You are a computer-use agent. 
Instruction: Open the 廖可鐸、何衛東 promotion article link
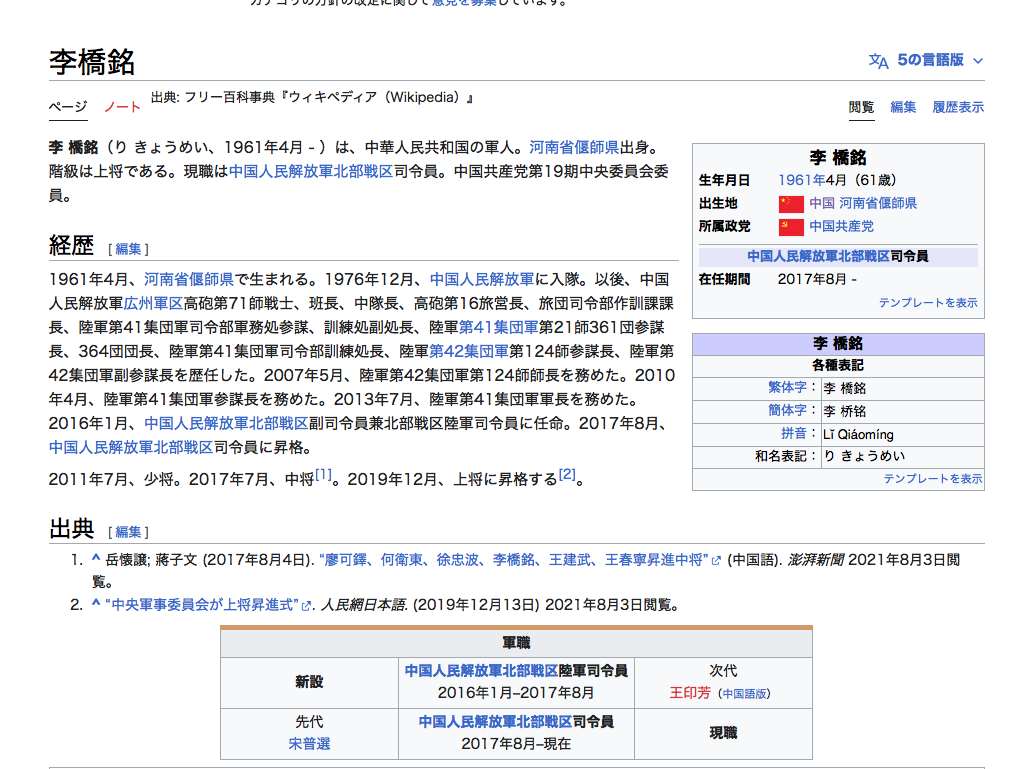[x=514, y=560]
